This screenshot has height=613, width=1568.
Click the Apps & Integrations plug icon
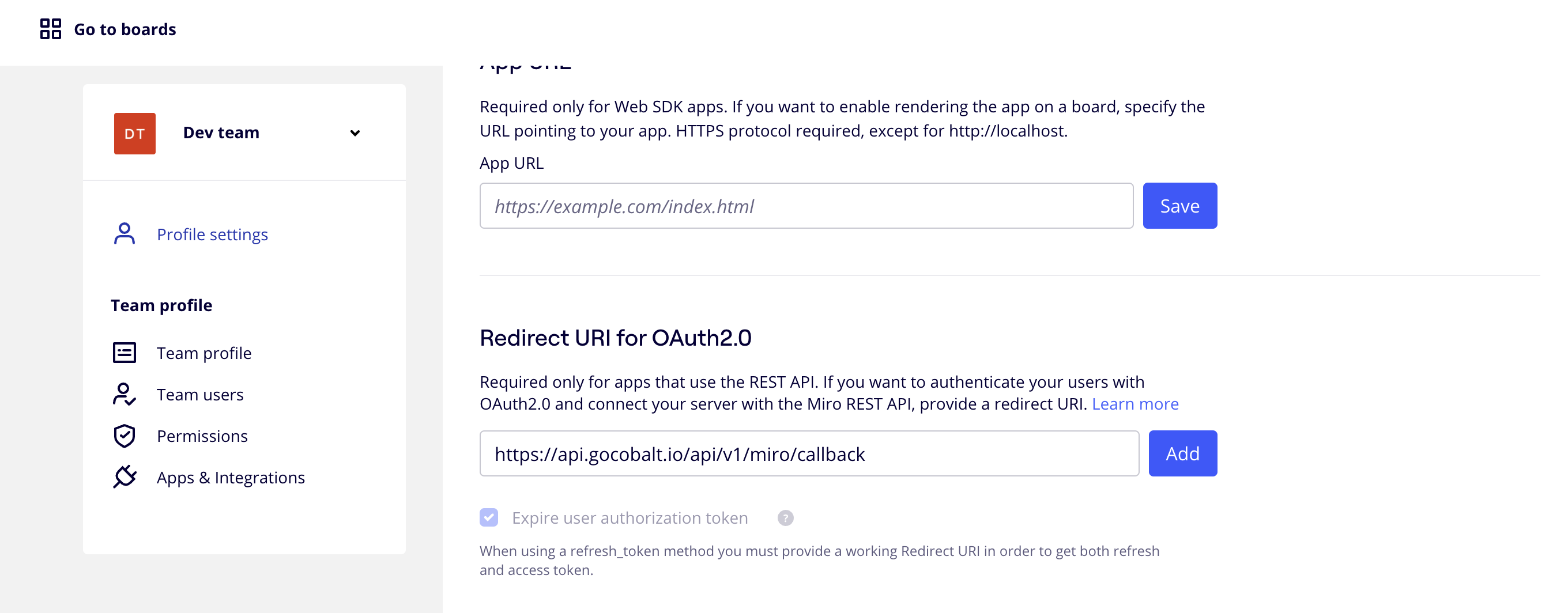[125, 478]
